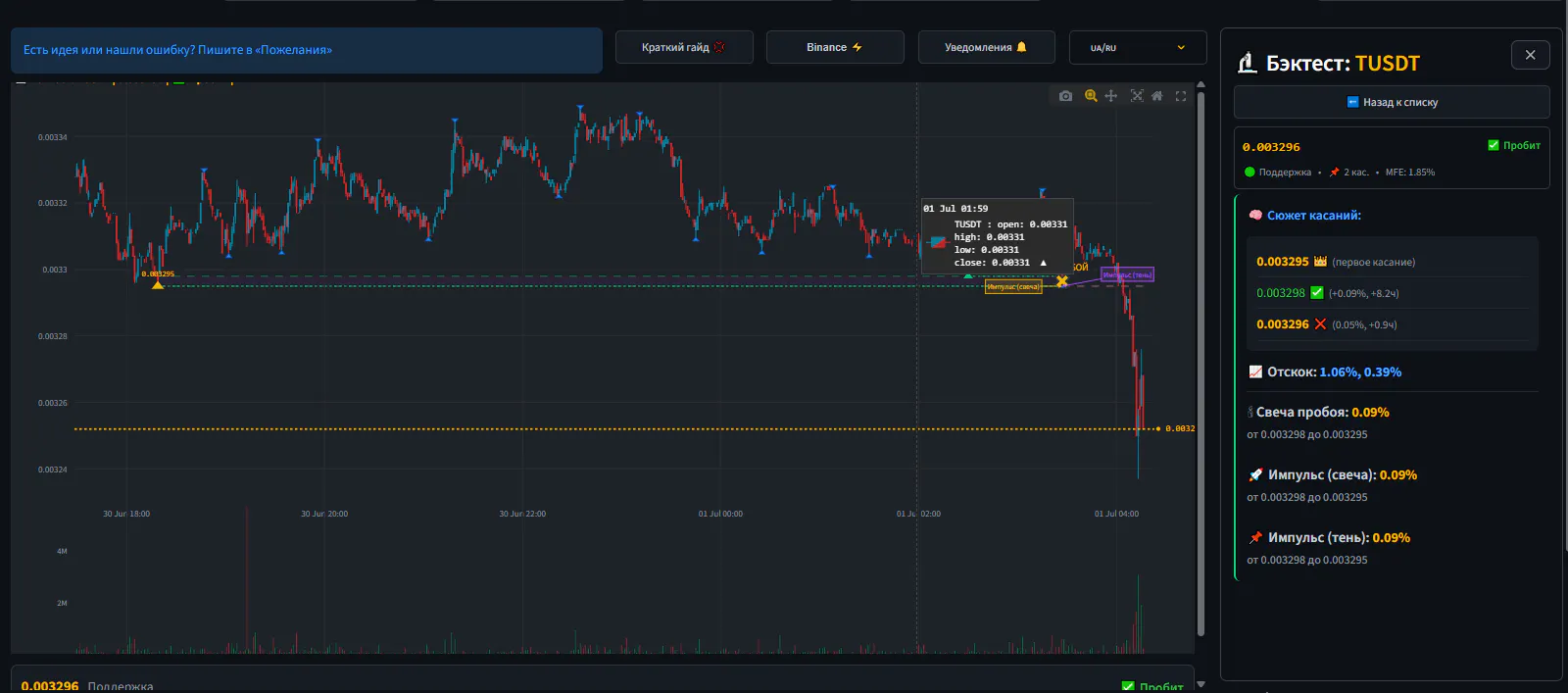Screen dimensions: 1568x693
Task: Click the bell icon in Уведомления
Action: (x=1022, y=47)
